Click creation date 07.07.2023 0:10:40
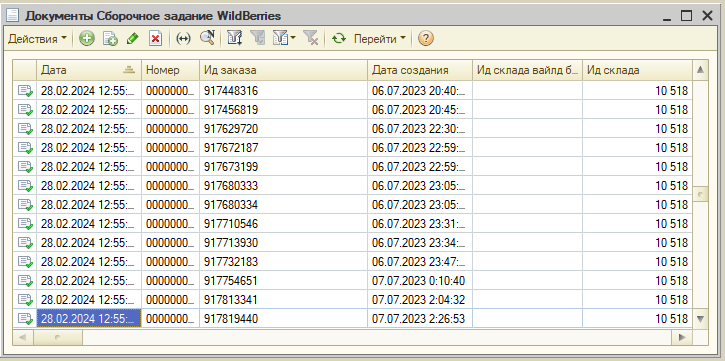 tap(420, 281)
